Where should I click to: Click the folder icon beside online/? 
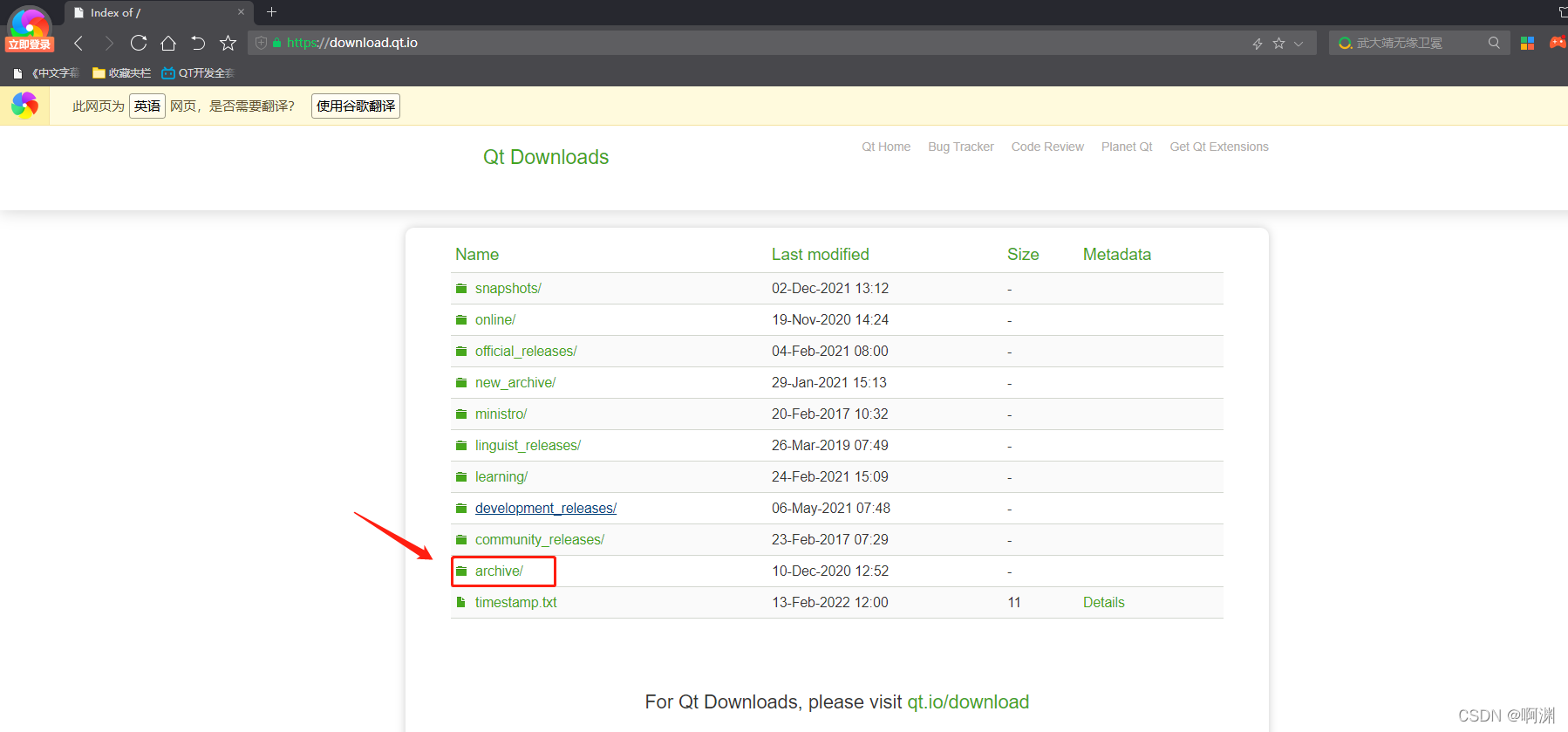(461, 320)
